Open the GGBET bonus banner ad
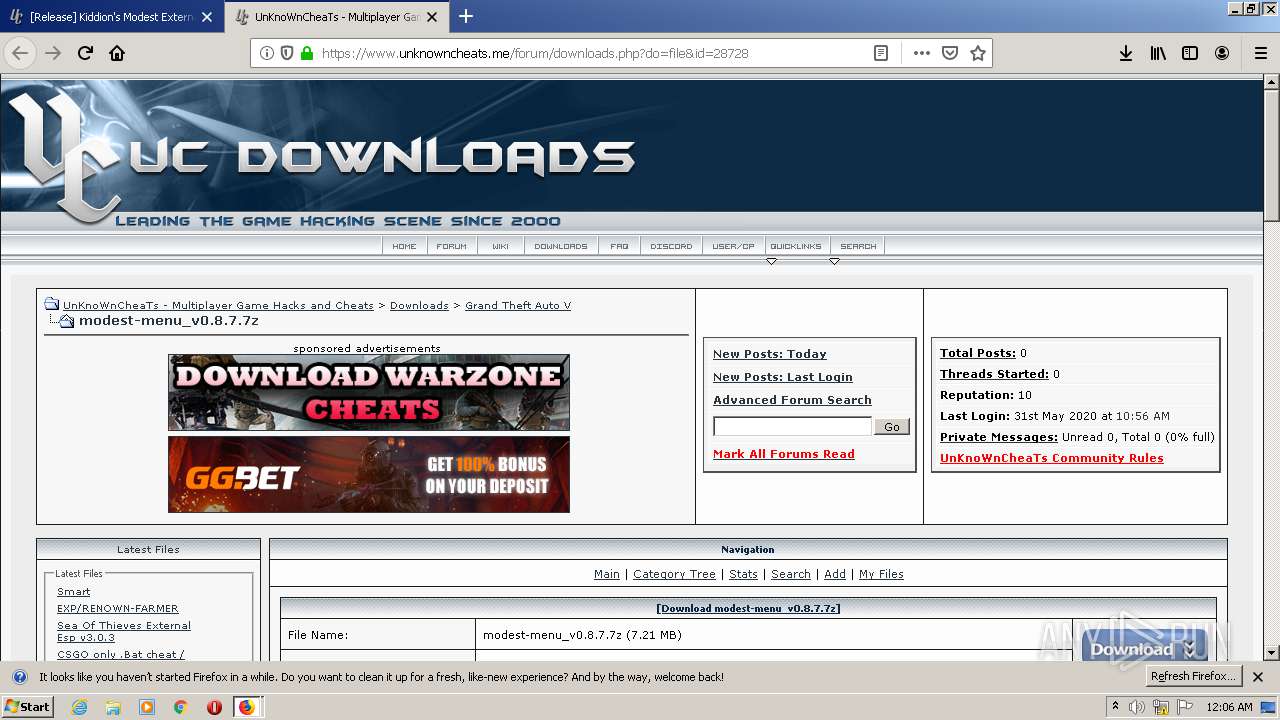 coord(369,474)
